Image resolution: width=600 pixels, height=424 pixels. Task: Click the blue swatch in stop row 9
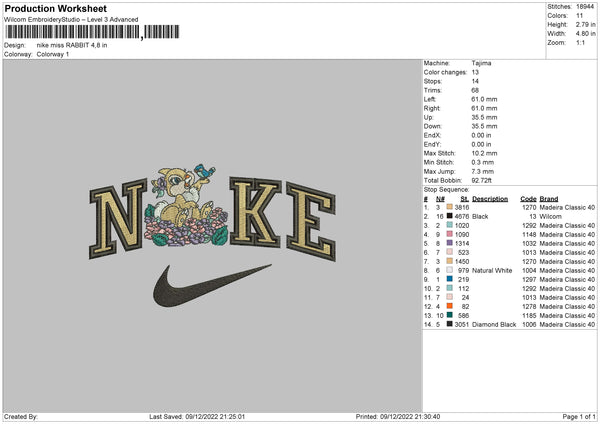click(x=450, y=279)
